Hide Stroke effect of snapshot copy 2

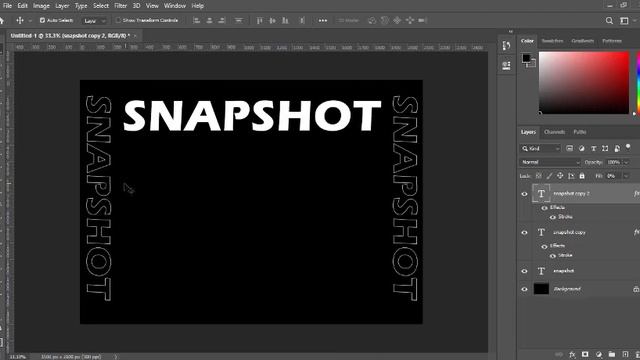(x=553, y=218)
